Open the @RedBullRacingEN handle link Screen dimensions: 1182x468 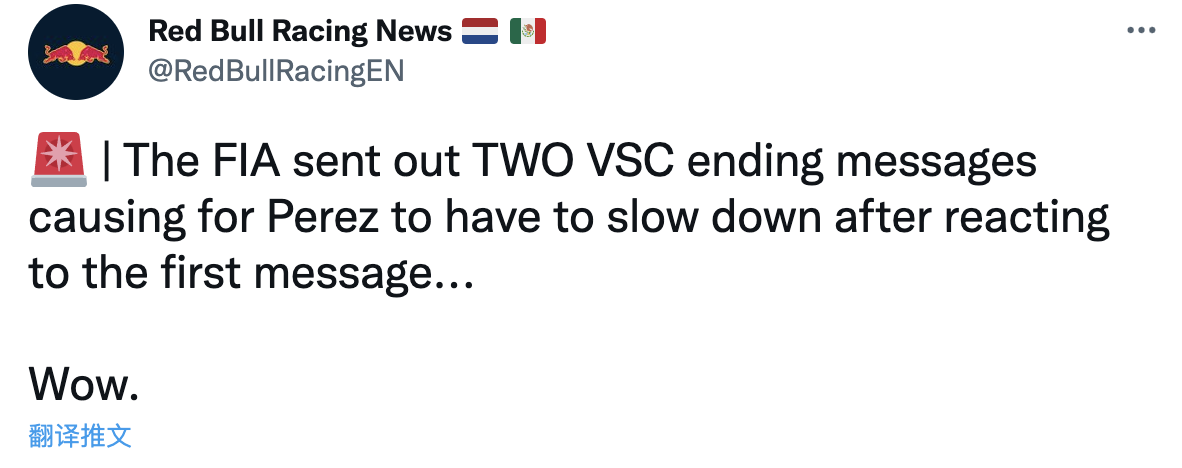(277, 71)
